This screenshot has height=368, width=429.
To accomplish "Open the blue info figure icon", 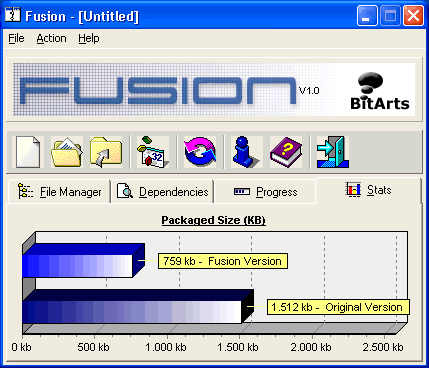I will pyautogui.click(x=247, y=152).
